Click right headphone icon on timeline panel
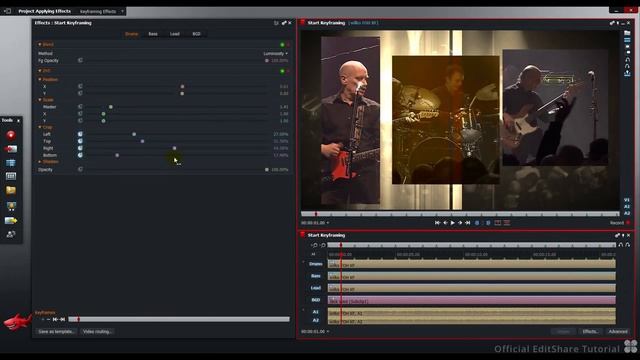640x360 pixels. click(x=628, y=245)
